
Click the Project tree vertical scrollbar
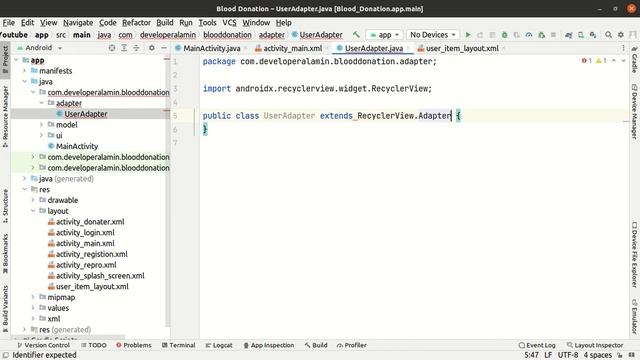[167, 192]
